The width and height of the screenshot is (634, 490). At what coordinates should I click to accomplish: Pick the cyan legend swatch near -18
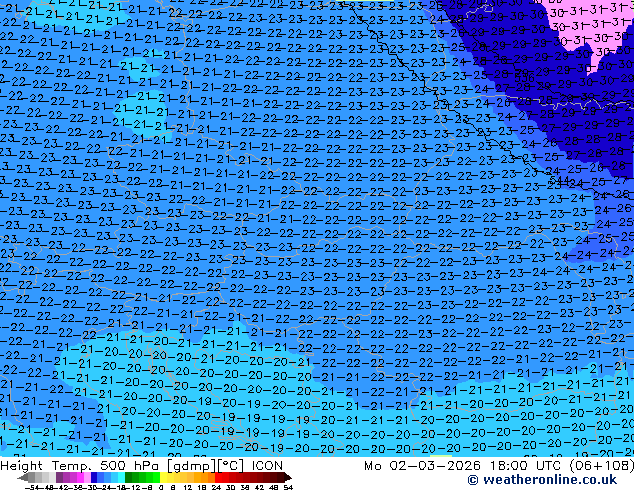121,478
